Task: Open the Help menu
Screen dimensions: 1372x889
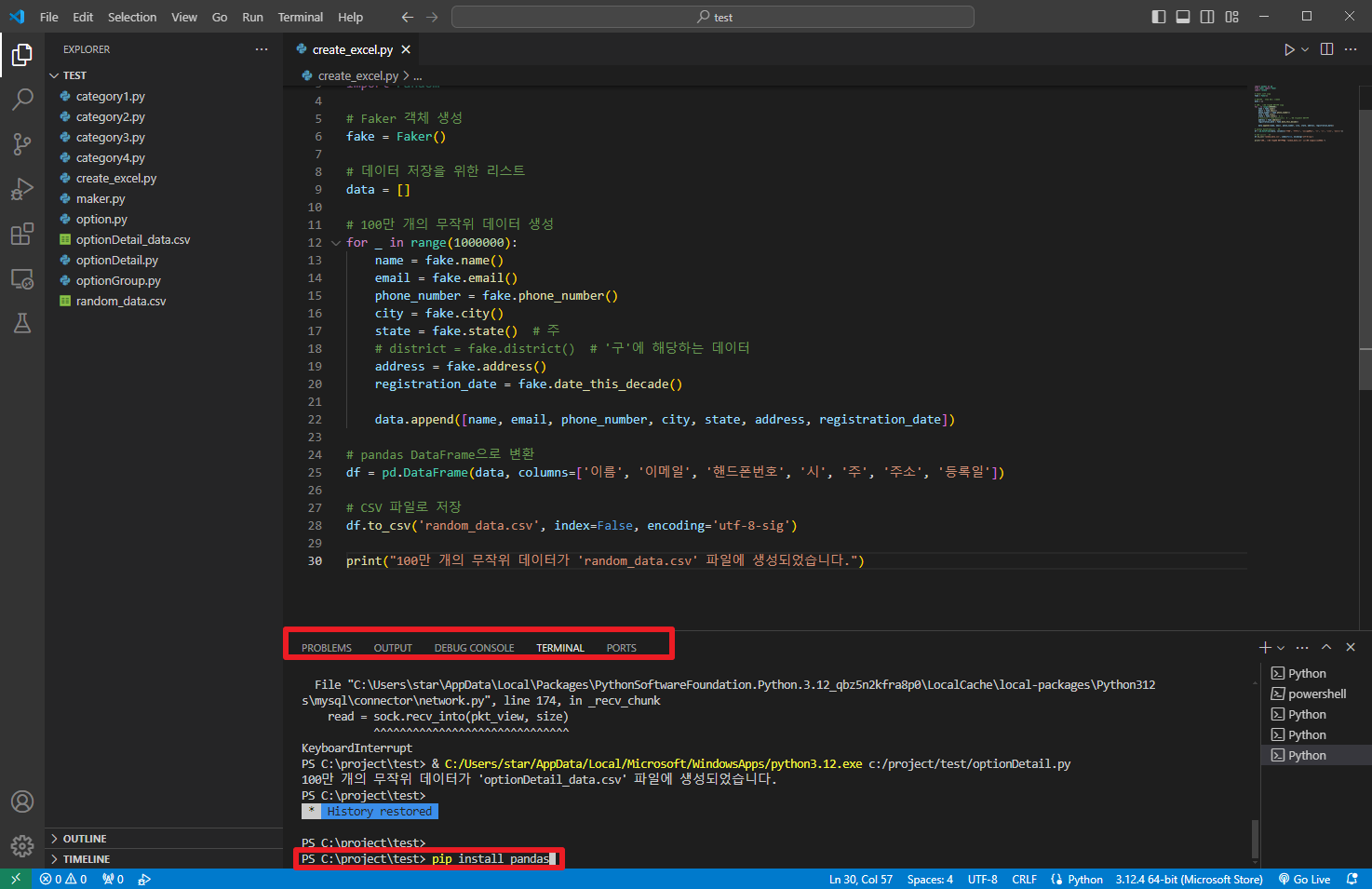Action: [351, 17]
